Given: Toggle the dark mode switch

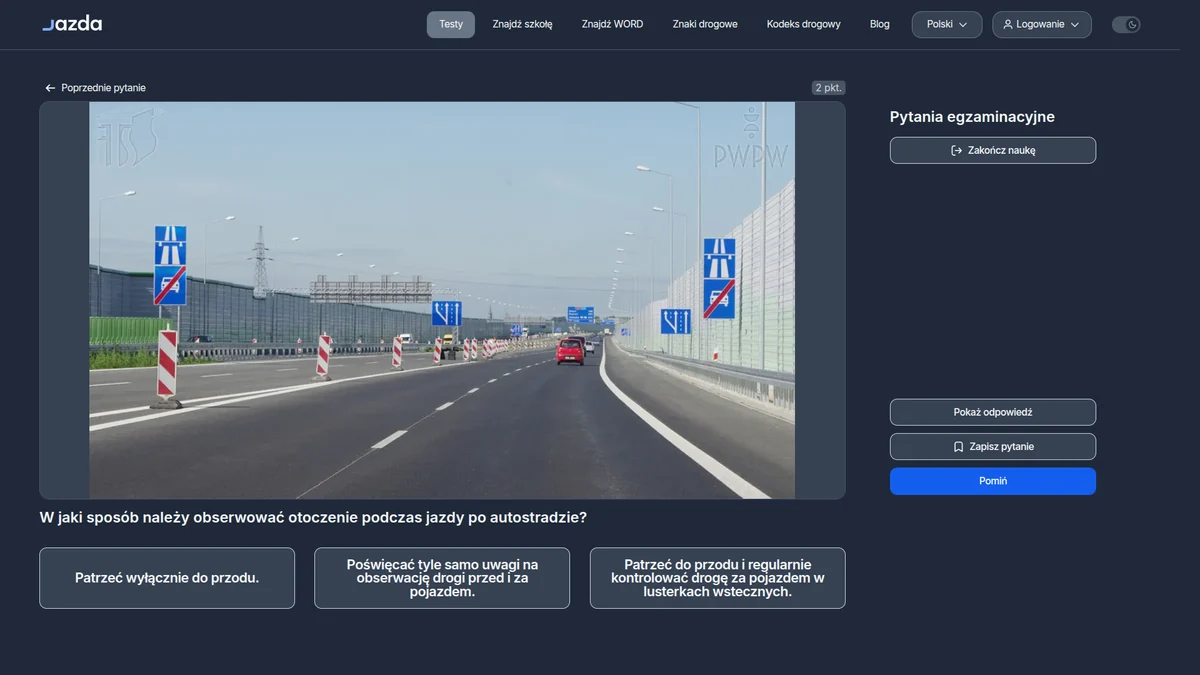Looking at the screenshot, I should tap(1126, 24).
